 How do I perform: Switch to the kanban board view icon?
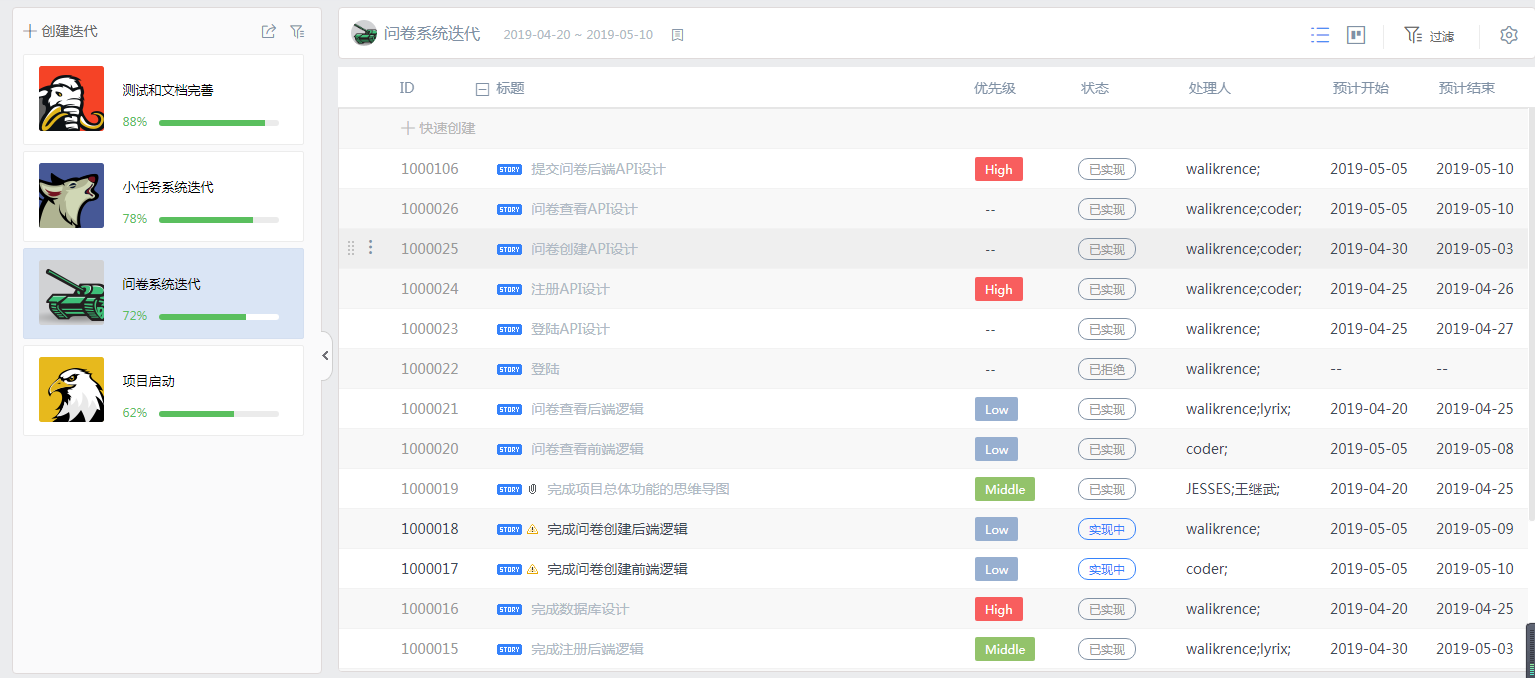(1356, 35)
